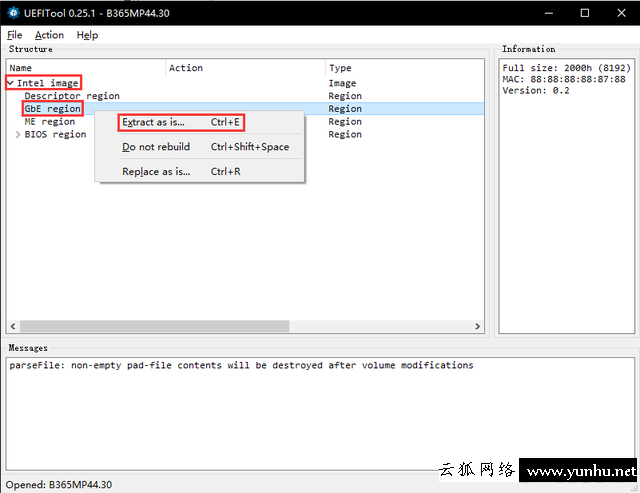
Task: Minimize the UEFITool window
Action: coord(549,13)
